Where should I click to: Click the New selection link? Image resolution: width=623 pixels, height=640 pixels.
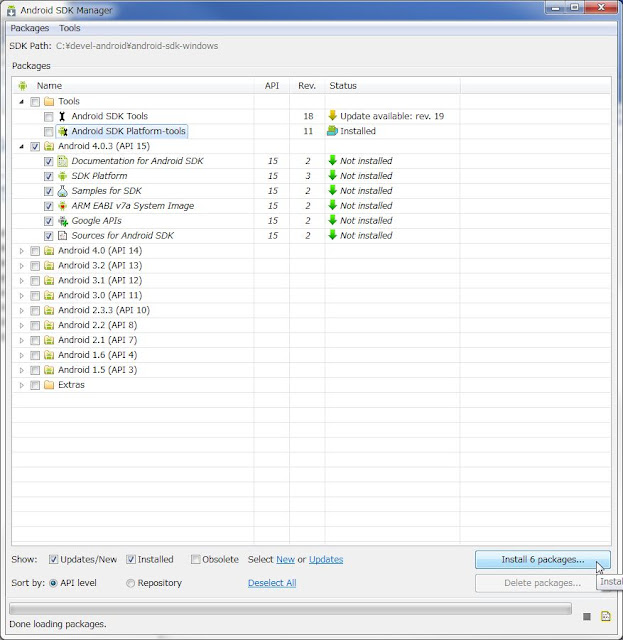point(285,560)
